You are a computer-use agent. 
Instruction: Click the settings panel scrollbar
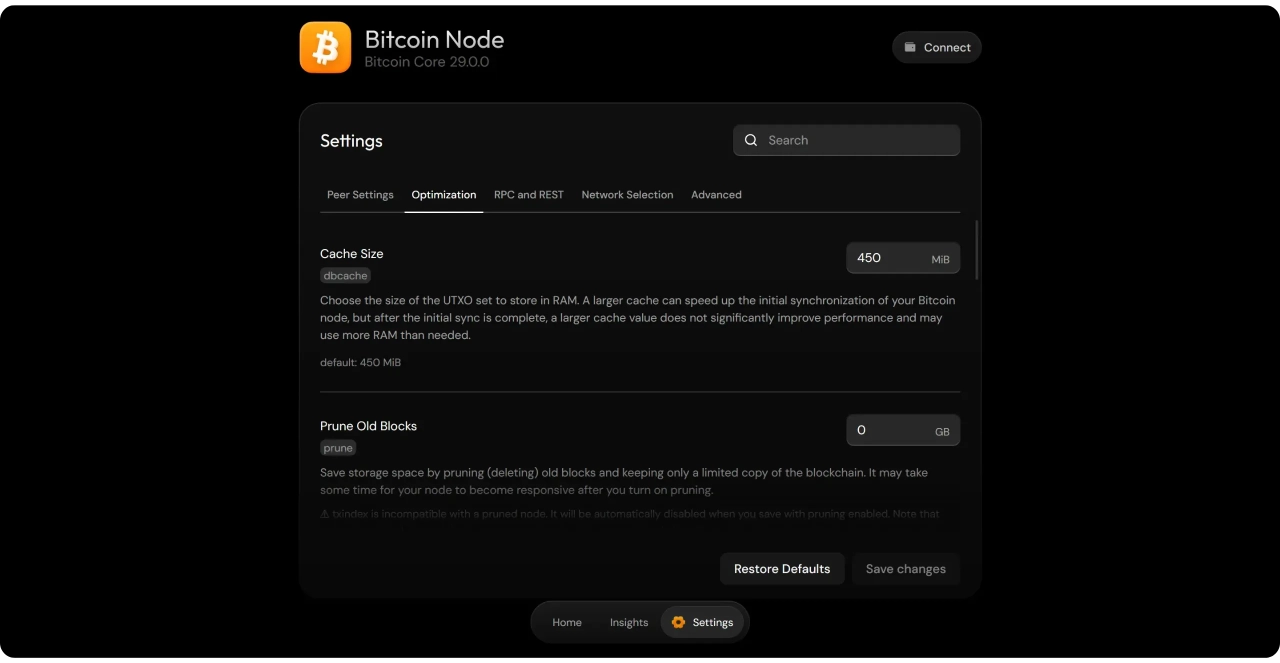[x=976, y=251]
